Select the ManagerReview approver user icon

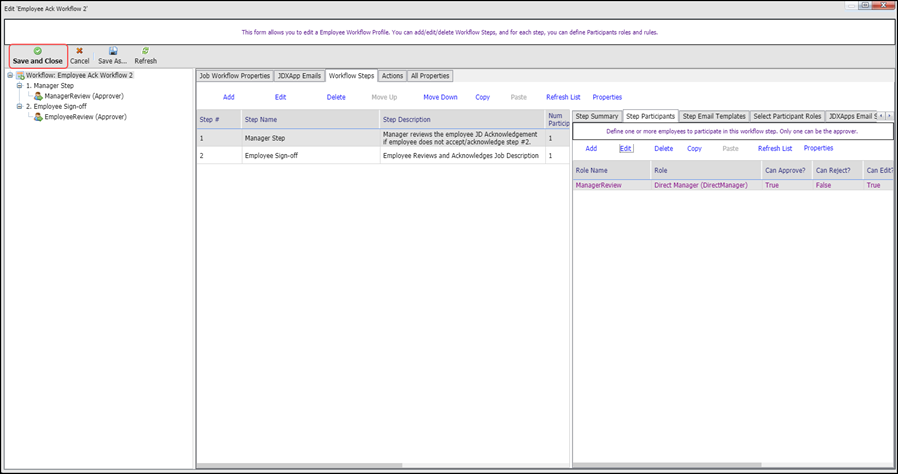point(38,96)
